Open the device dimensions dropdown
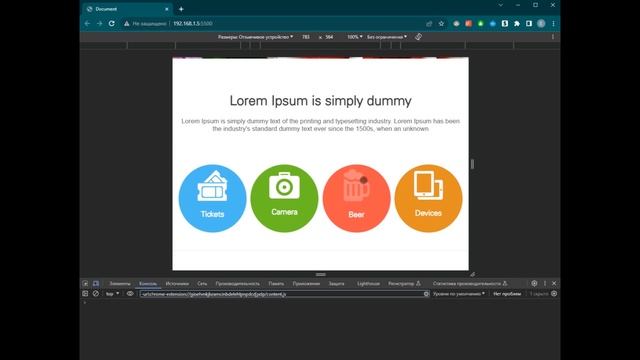The height and width of the screenshot is (360, 640). (x=255, y=37)
